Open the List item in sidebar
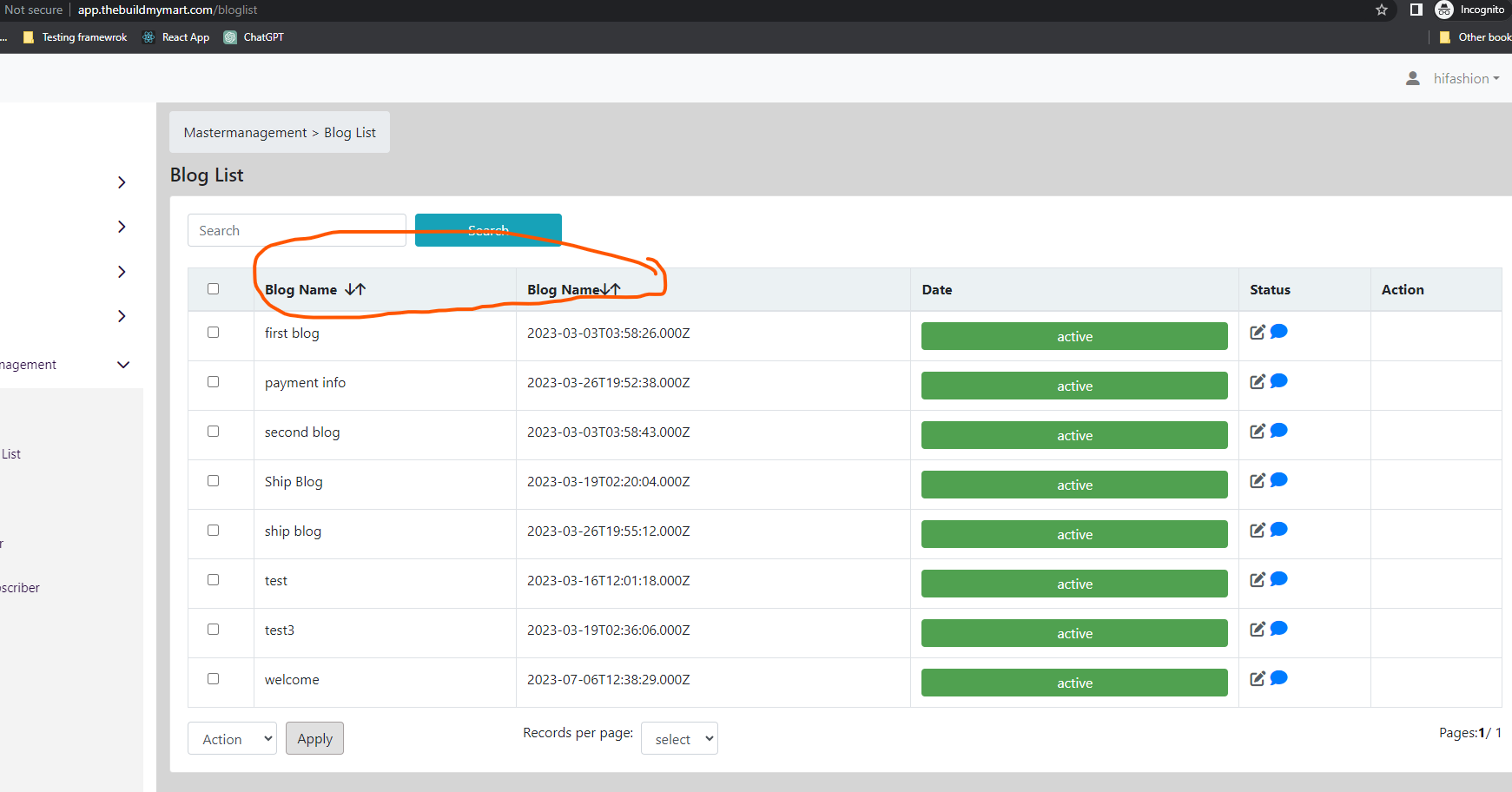 tap(11, 453)
